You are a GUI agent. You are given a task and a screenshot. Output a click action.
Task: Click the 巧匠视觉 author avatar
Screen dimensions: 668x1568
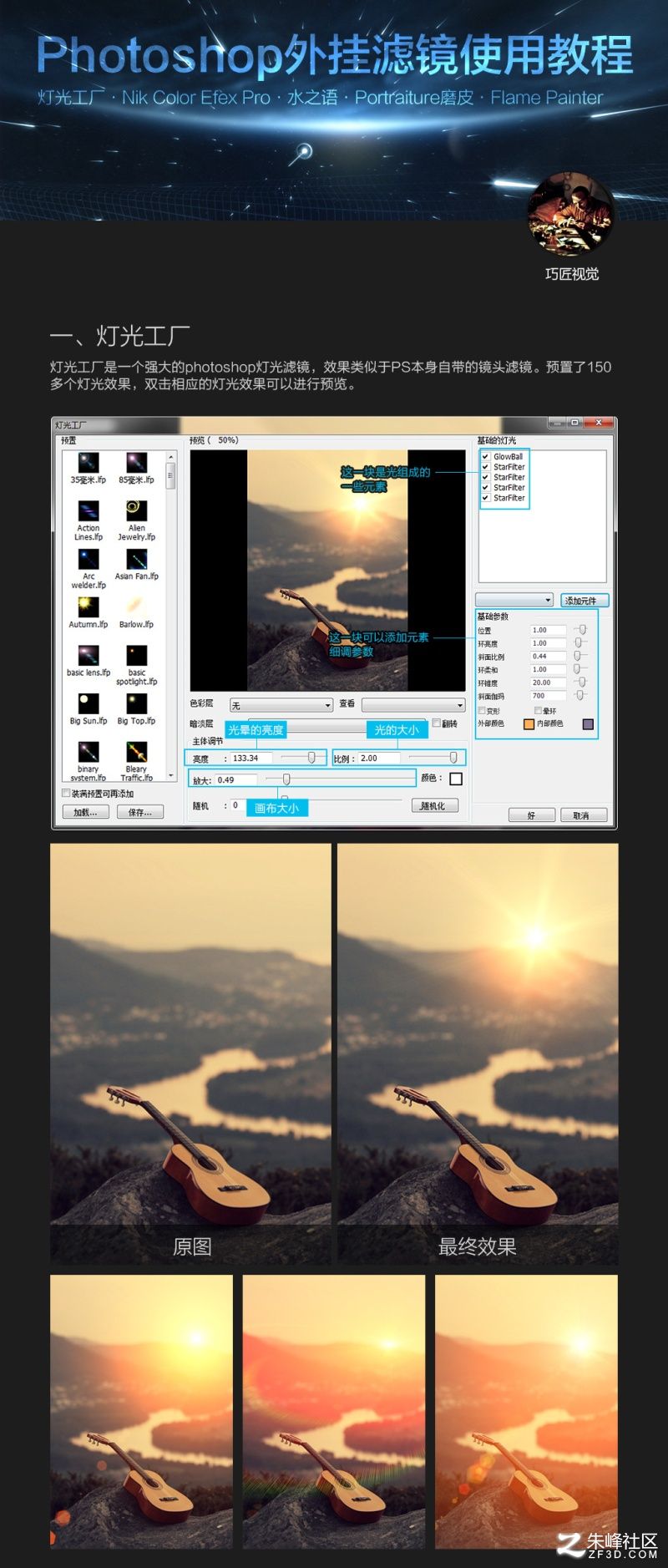pyautogui.click(x=572, y=215)
